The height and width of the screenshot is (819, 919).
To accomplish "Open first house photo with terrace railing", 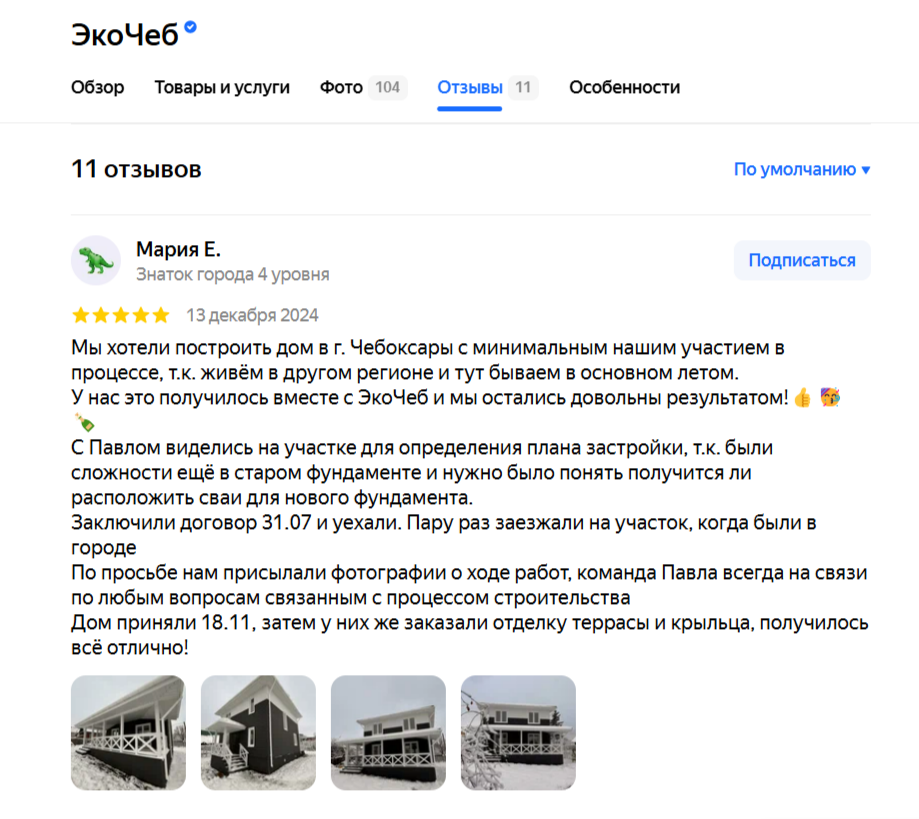I will (x=128, y=733).
